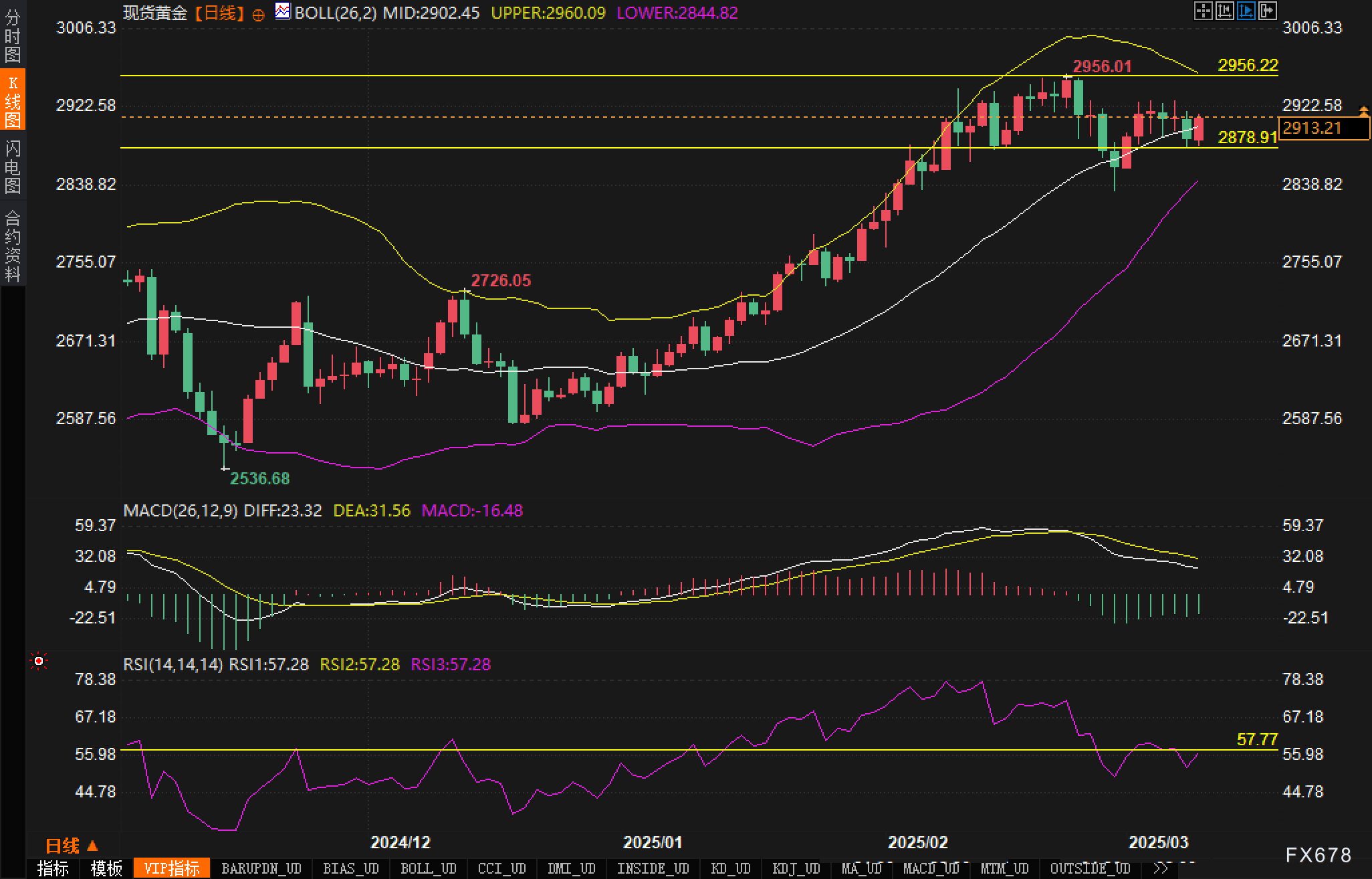Toggle the highlighted blue axis-play chart icon

coord(1246,11)
